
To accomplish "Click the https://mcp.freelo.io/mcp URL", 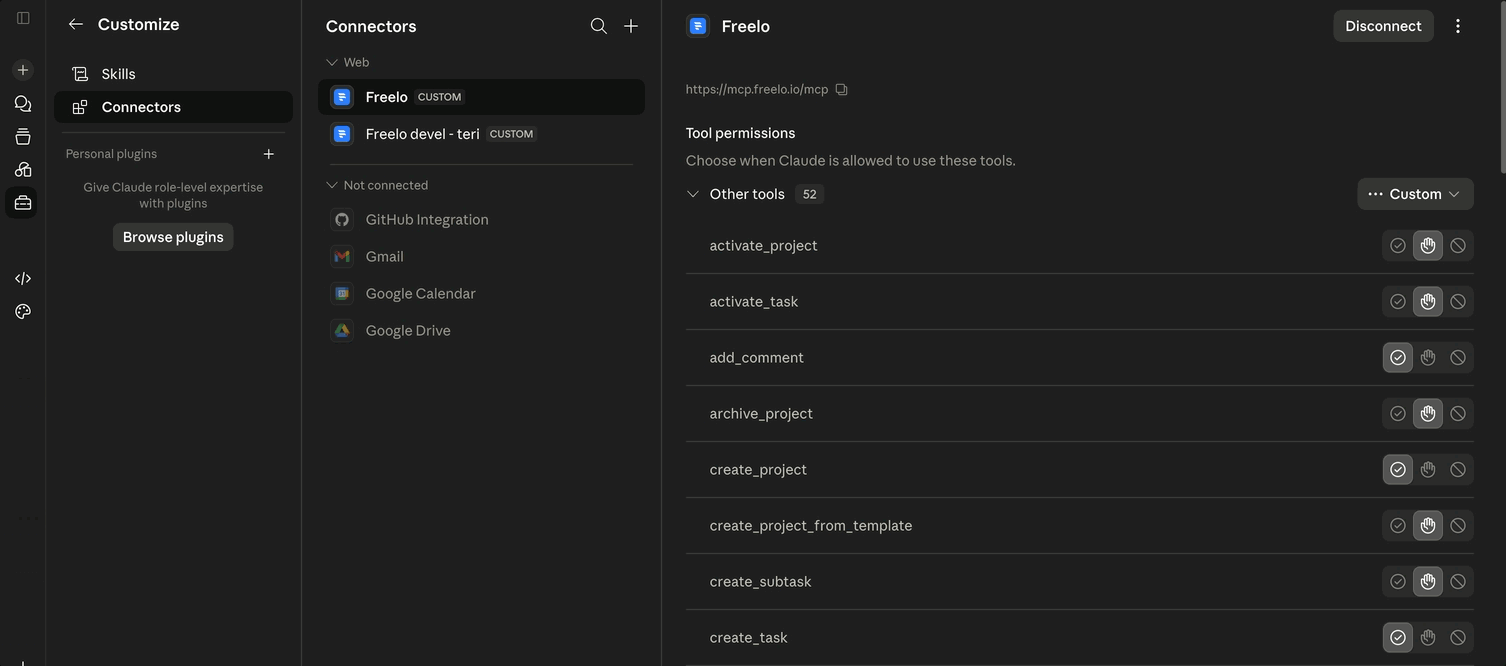I will tap(757, 89).
